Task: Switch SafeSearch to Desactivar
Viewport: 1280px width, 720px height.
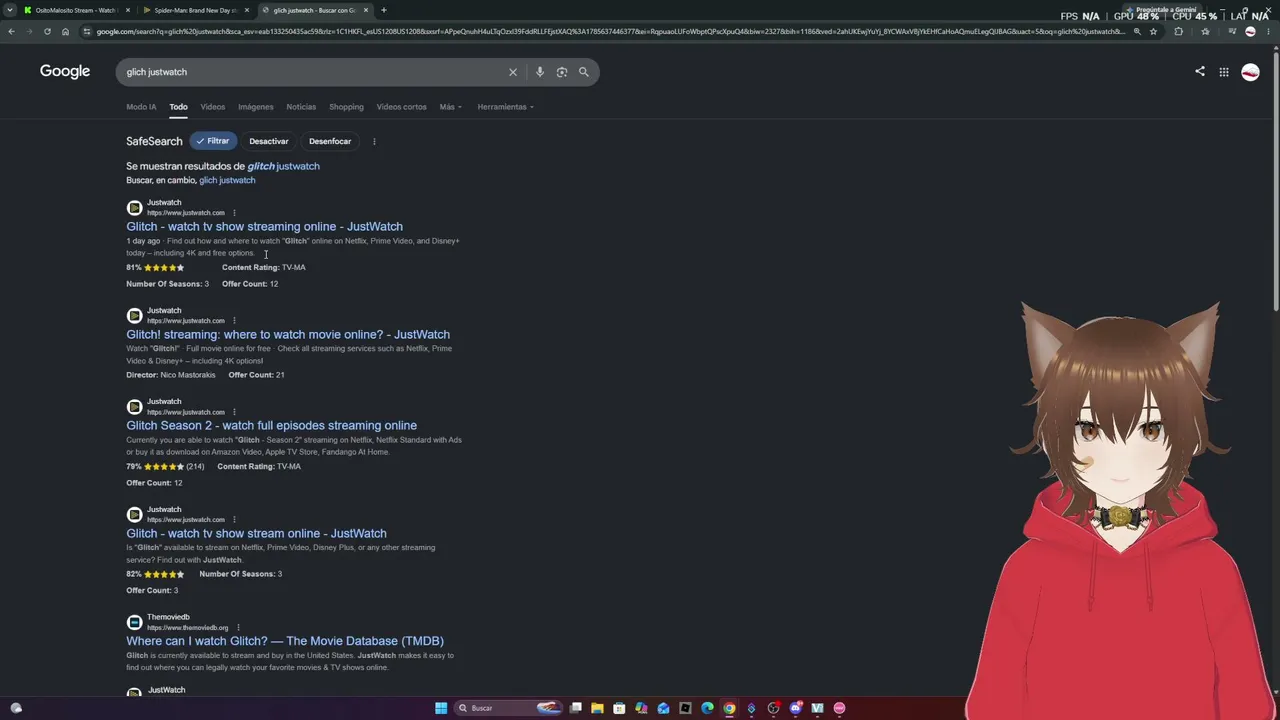Action: (x=268, y=141)
